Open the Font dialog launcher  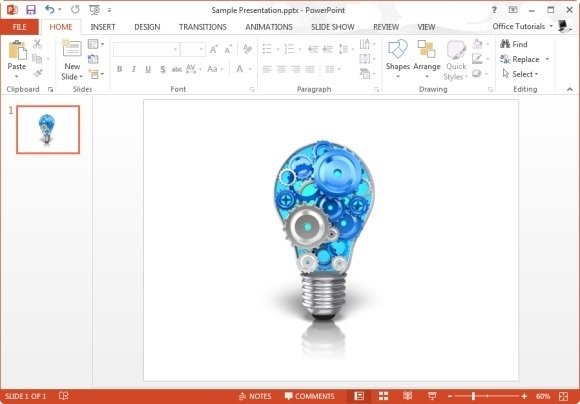click(x=252, y=90)
